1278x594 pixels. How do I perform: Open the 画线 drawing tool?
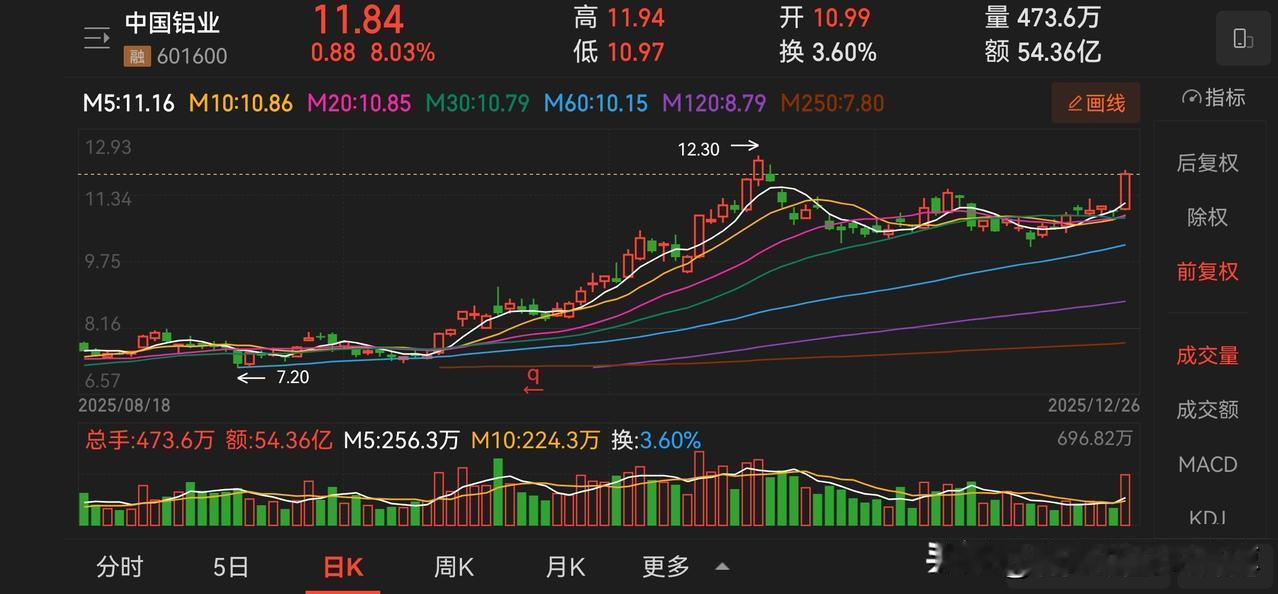(1096, 102)
